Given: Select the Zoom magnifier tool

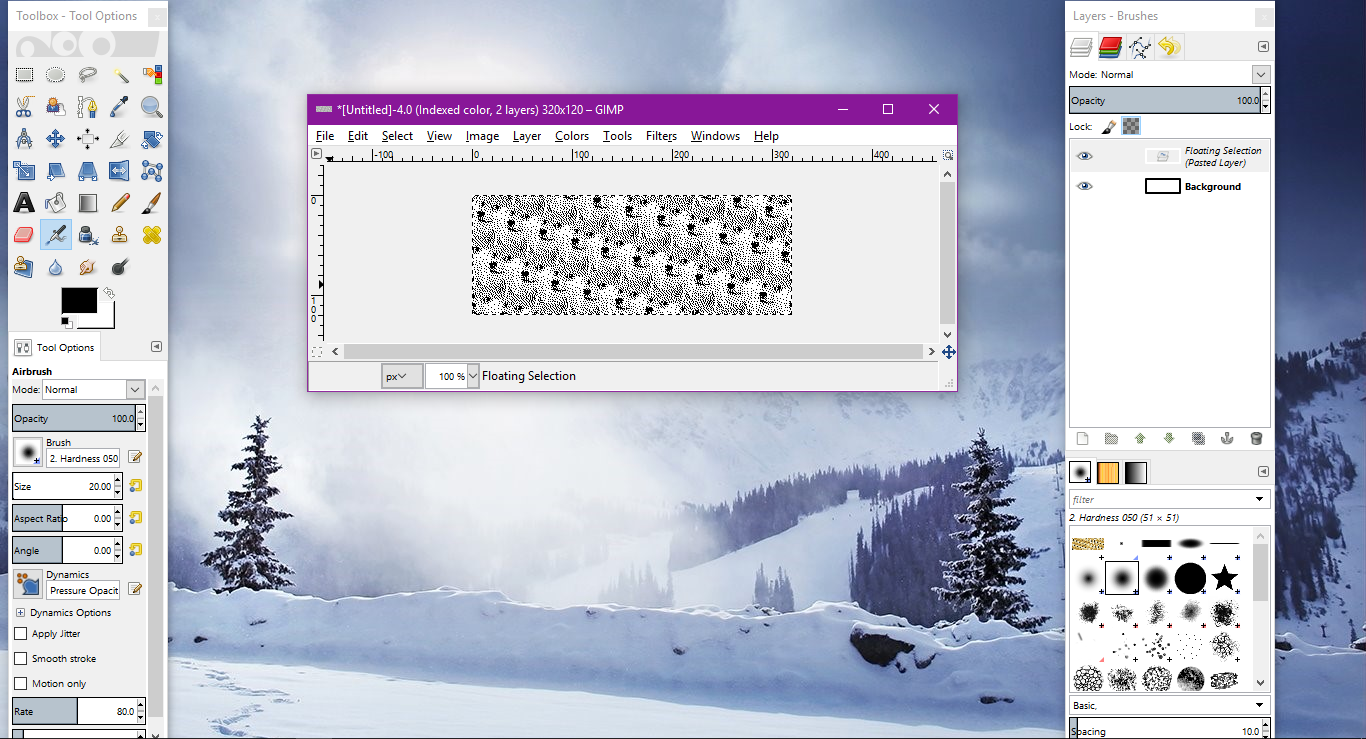Looking at the screenshot, I should click(x=152, y=107).
